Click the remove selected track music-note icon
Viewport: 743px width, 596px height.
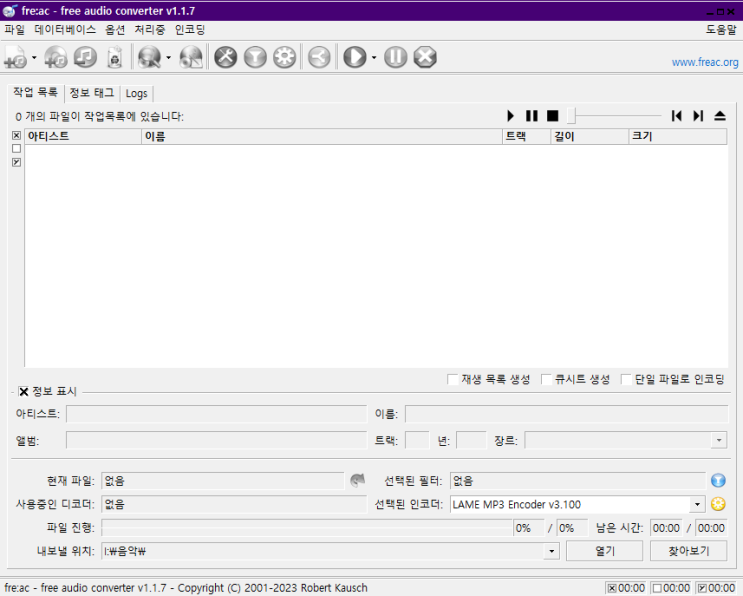pyautogui.click(x=85, y=57)
